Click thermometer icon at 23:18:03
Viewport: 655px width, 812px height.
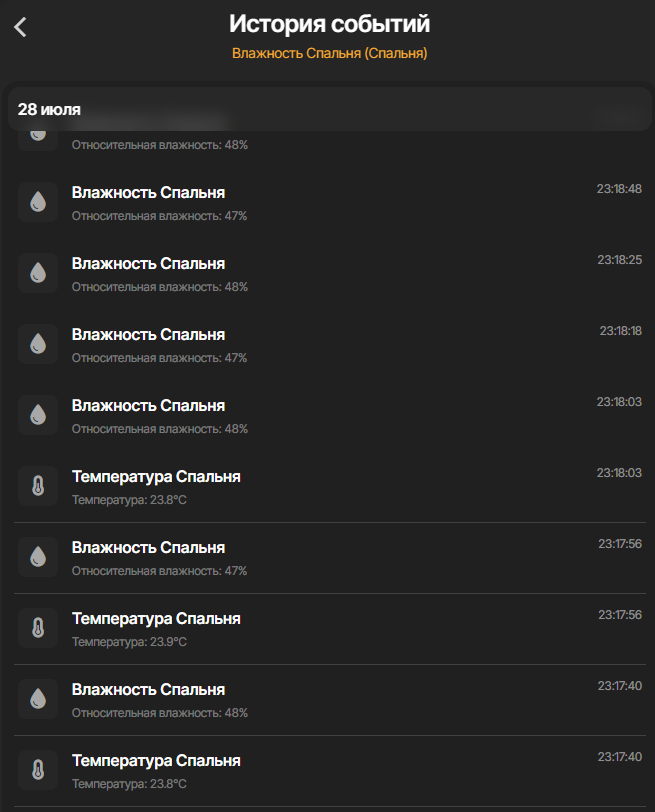tap(38, 486)
